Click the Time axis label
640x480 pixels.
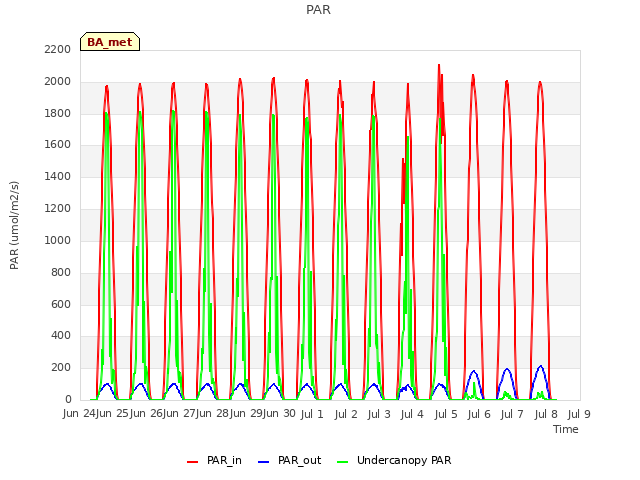[565, 429]
